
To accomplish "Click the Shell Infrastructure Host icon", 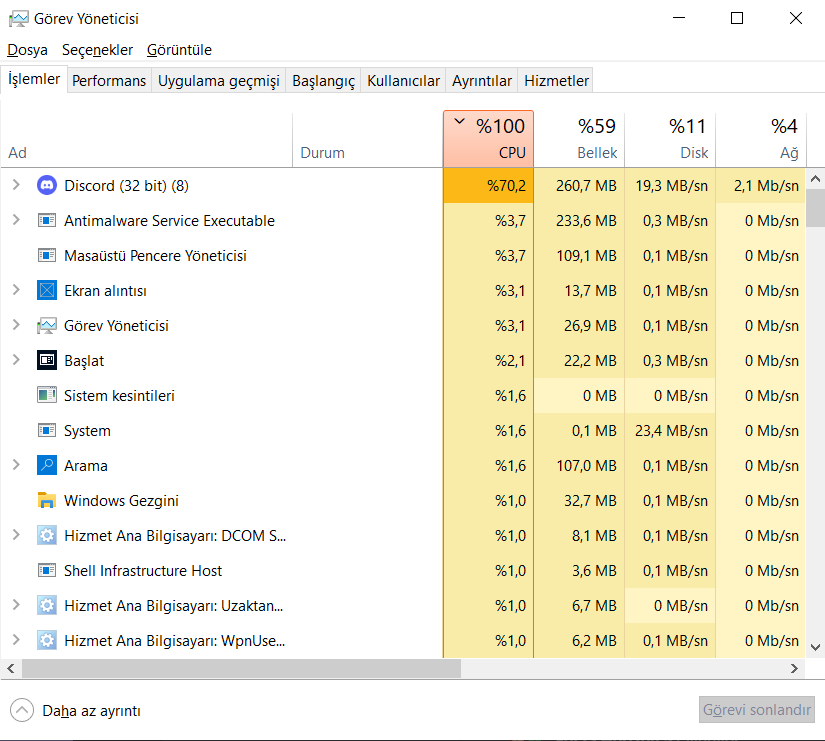I will pyautogui.click(x=47, y=570).
